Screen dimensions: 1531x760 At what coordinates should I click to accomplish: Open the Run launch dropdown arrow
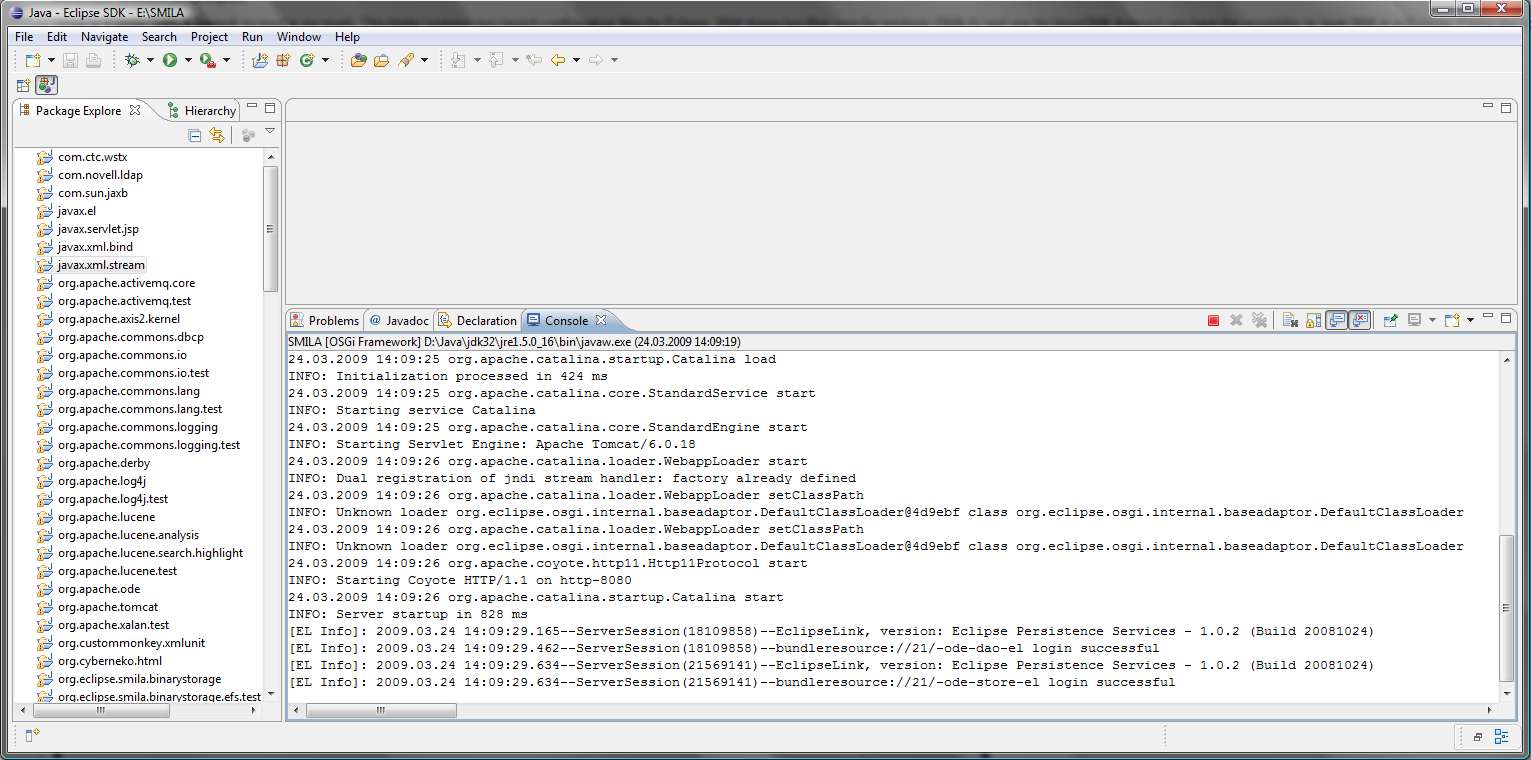pyautogui.click(x=187, y=61)
